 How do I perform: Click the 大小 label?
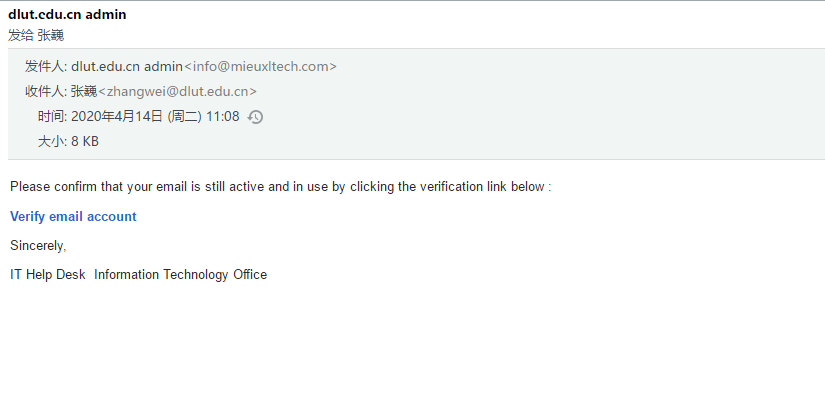[52, 141]
